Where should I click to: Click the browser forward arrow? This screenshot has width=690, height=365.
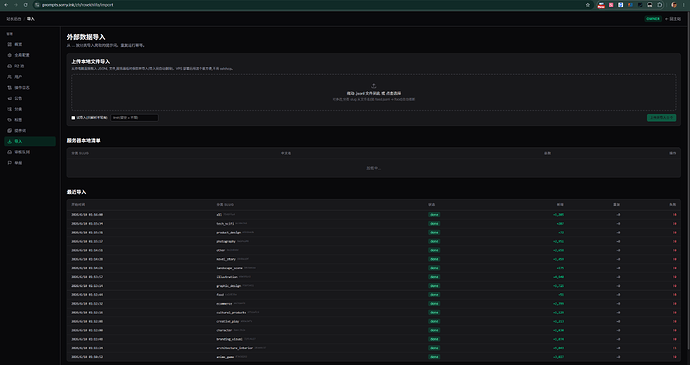point(16,5)
